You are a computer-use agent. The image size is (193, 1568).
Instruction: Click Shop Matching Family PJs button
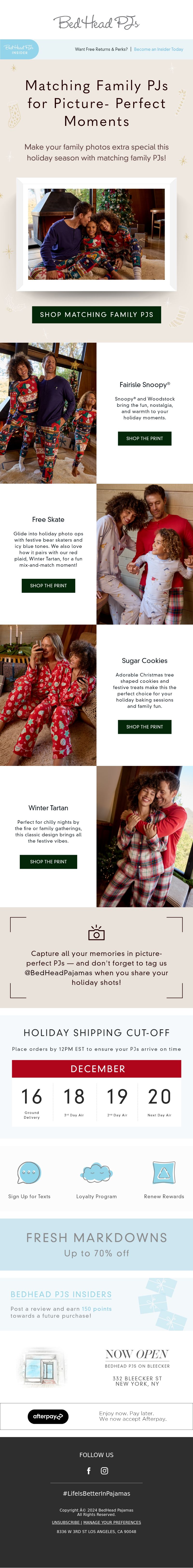96,315
